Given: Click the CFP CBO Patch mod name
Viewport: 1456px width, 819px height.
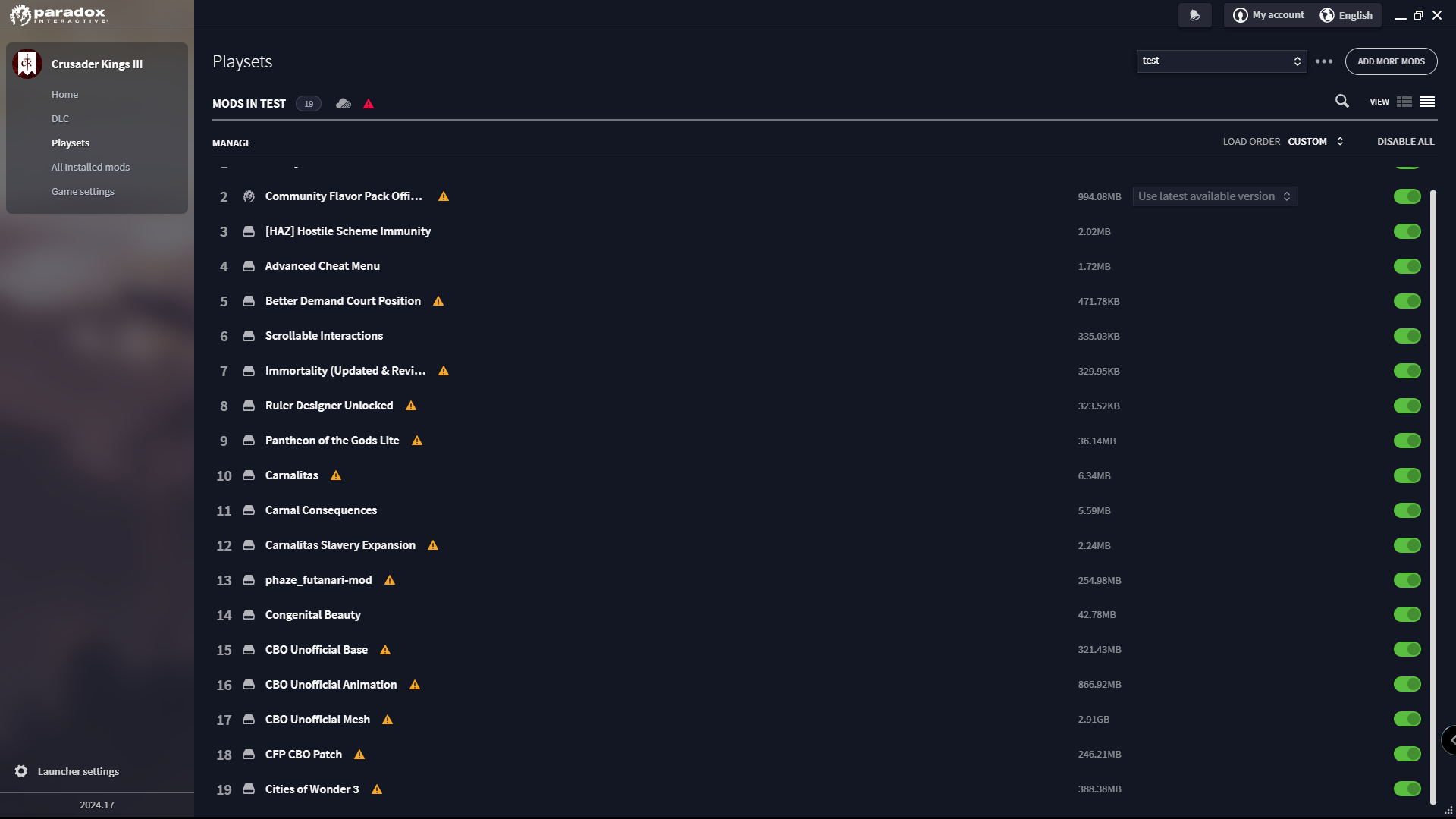Looking at the screenshot, I should pos(303,755).
